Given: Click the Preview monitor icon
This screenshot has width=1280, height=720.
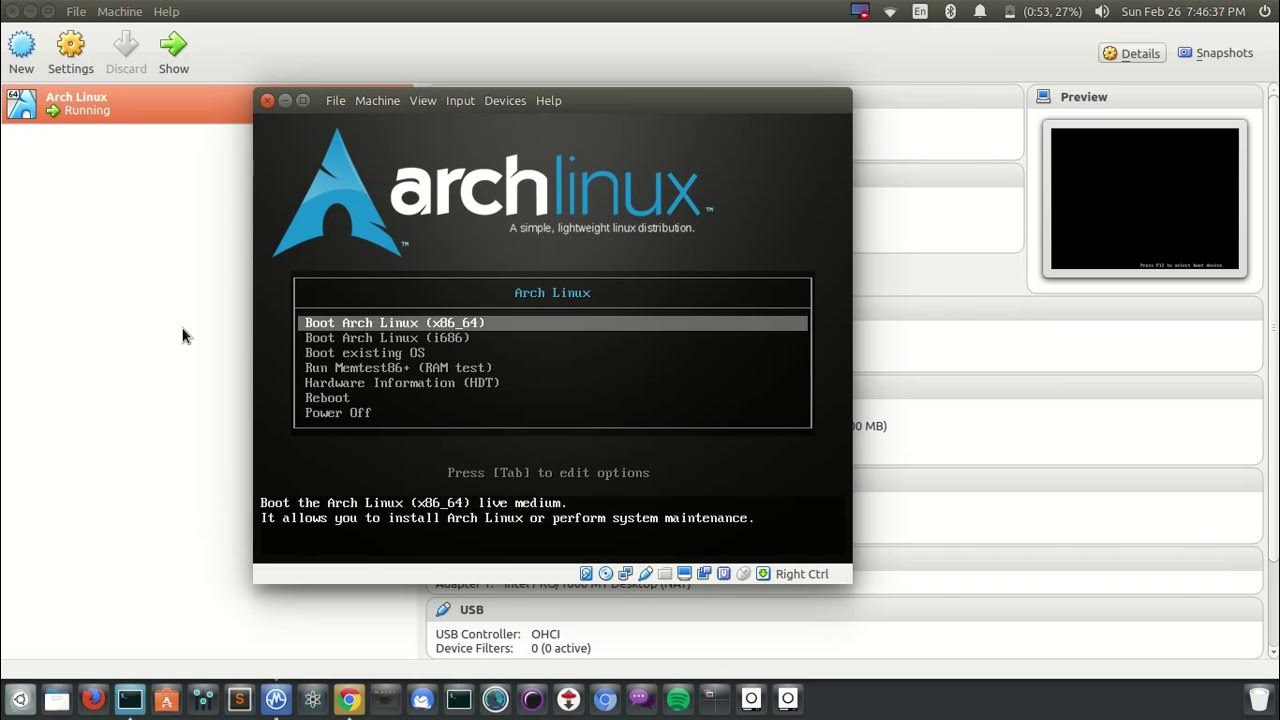Looking at the screenshot, I should click(1044, 97).
